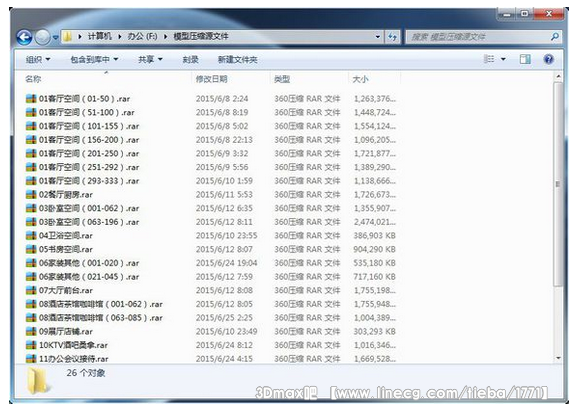Click the size value 535,180 KB
The height and width of the screenshot is (410, 577).
pyautogui.click(x=375, y=263)
